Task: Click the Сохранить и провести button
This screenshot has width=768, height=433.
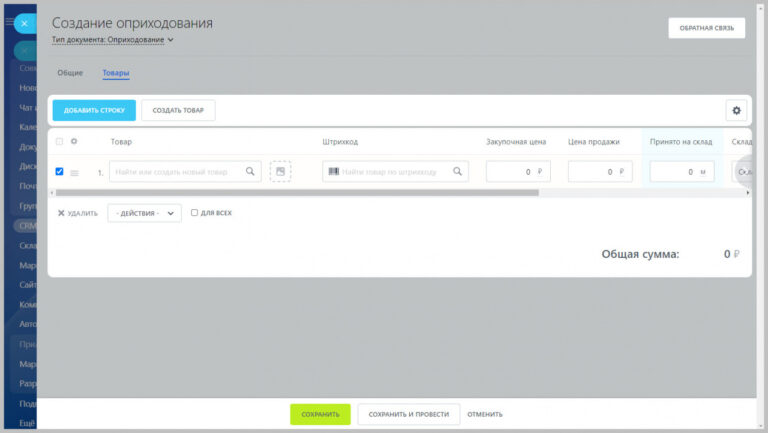Action: pos(408,414)
